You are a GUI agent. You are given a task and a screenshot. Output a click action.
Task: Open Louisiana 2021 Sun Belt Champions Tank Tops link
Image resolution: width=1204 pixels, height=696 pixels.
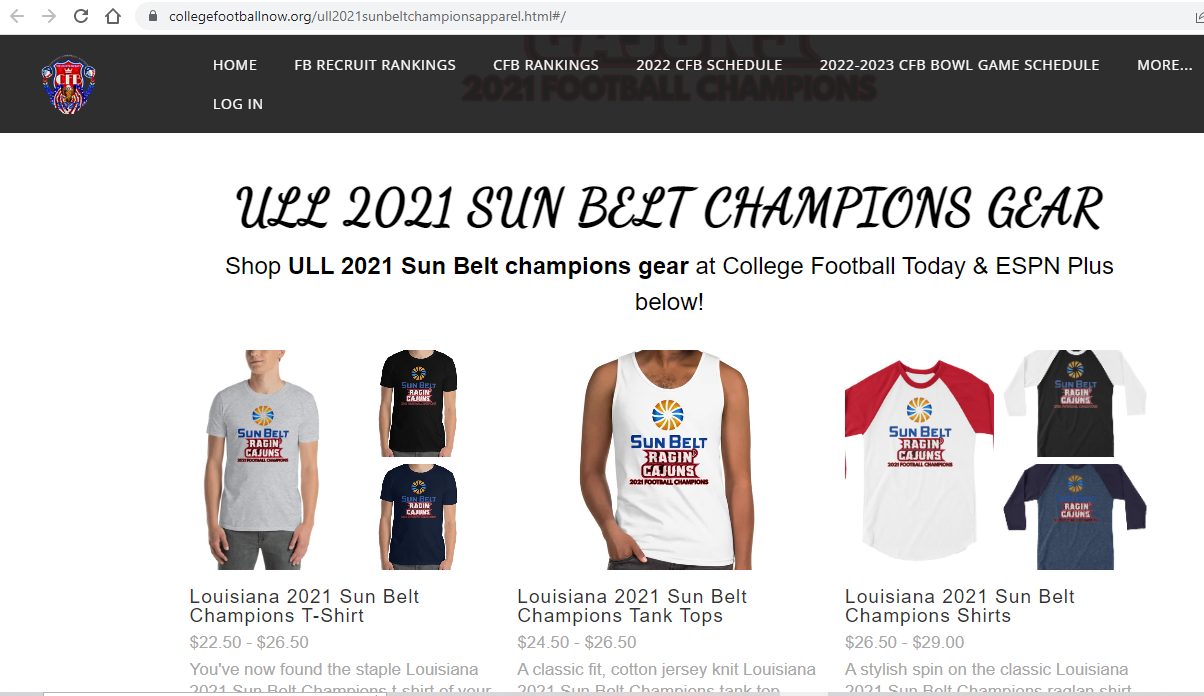632,606
